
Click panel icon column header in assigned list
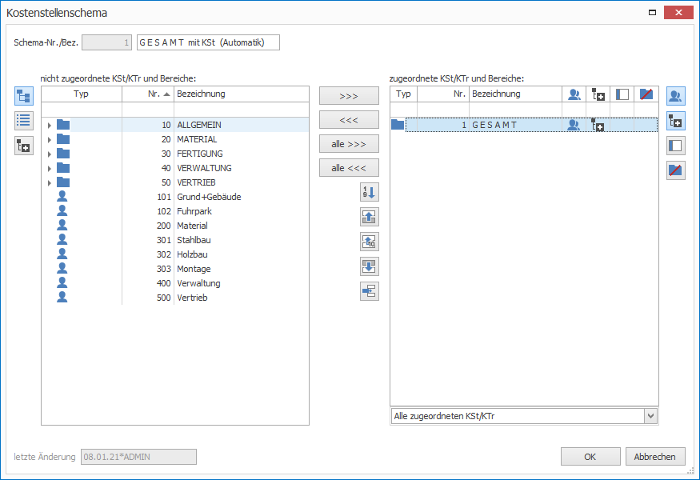(622, 94)
